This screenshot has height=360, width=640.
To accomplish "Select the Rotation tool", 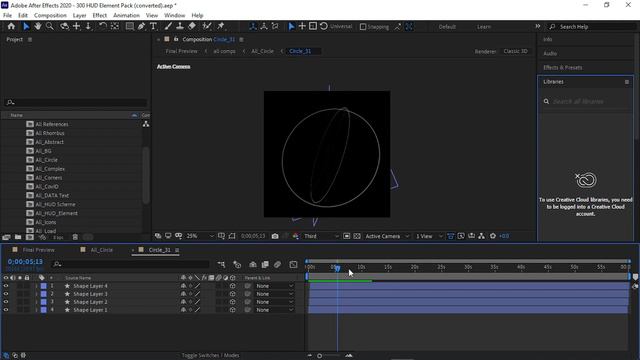I will coord(102,26).
